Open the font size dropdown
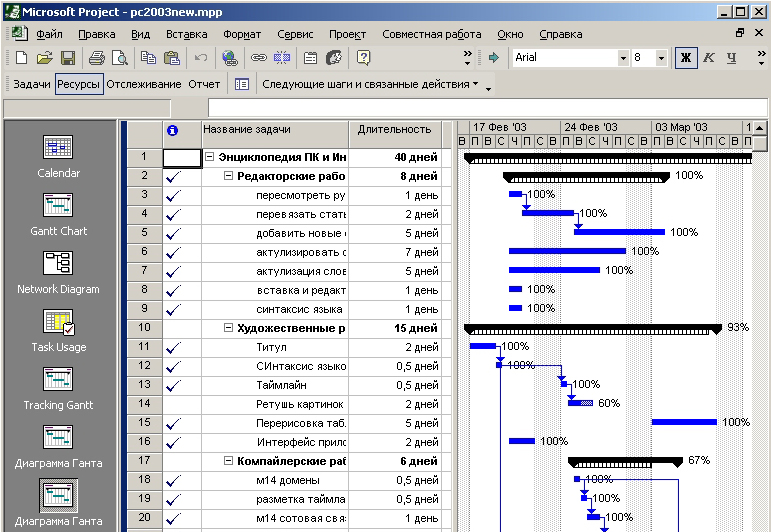 (661, 58)
